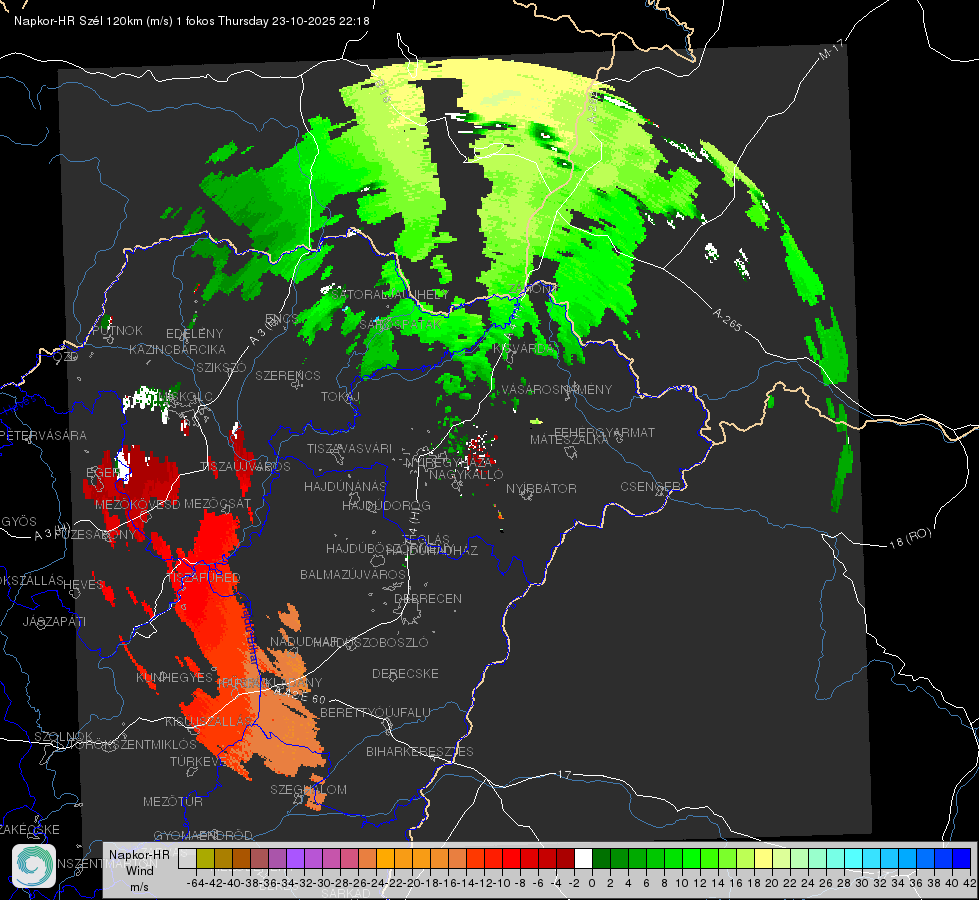Click the FEHÉRGYARMAT label

point(604,432)
